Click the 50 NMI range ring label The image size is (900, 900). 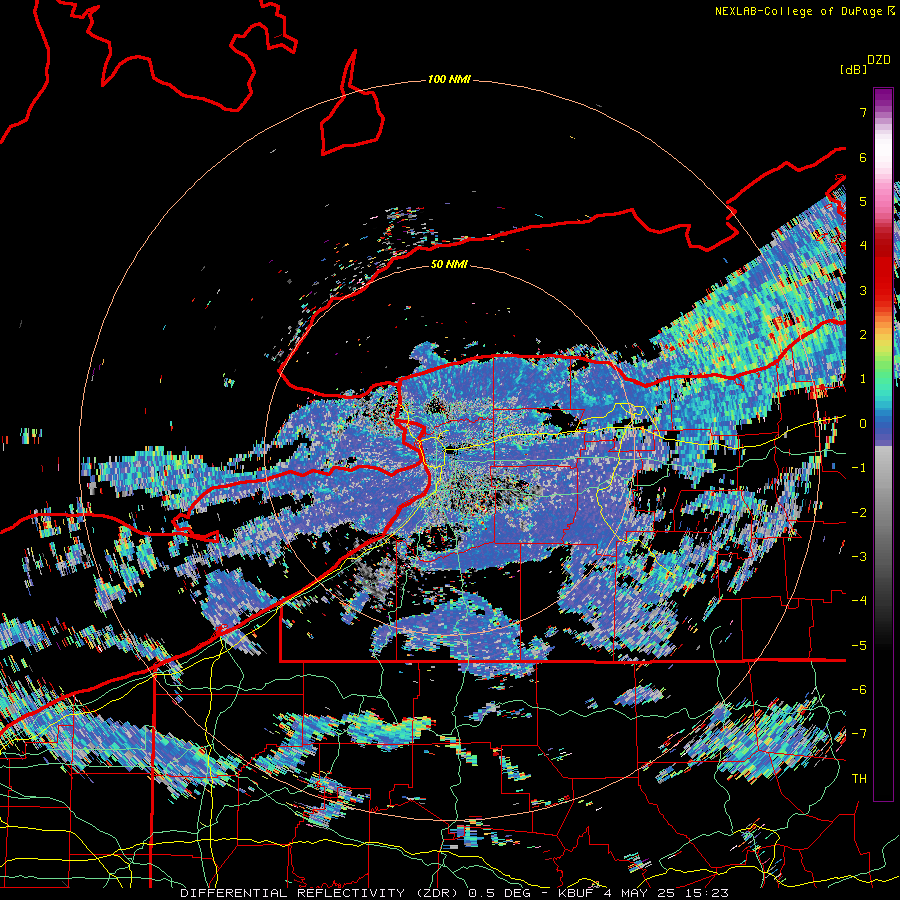(x=449, y=265)
